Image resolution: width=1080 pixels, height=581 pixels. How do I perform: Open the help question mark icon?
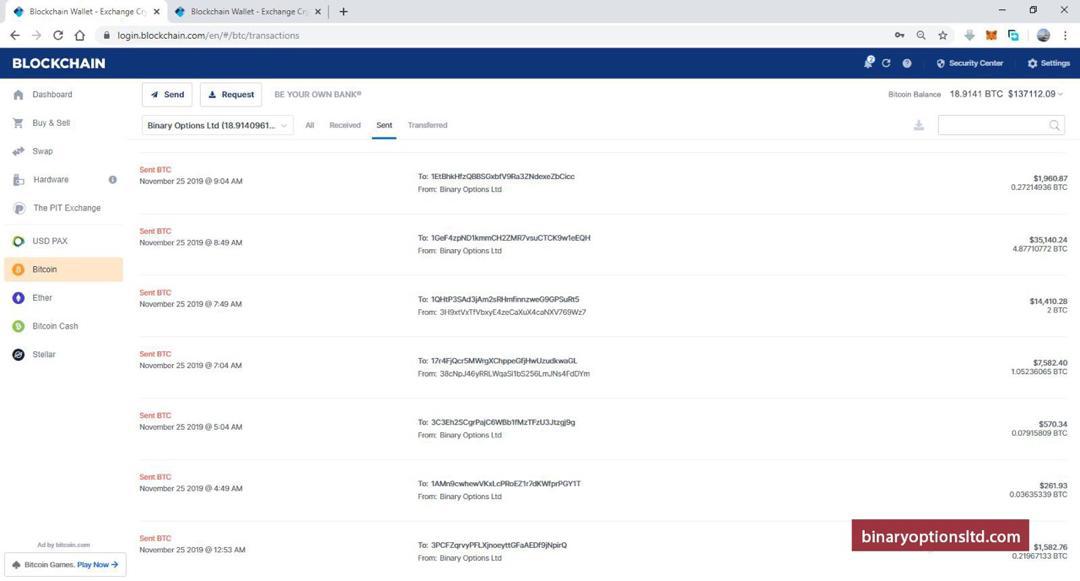point(907,63)
